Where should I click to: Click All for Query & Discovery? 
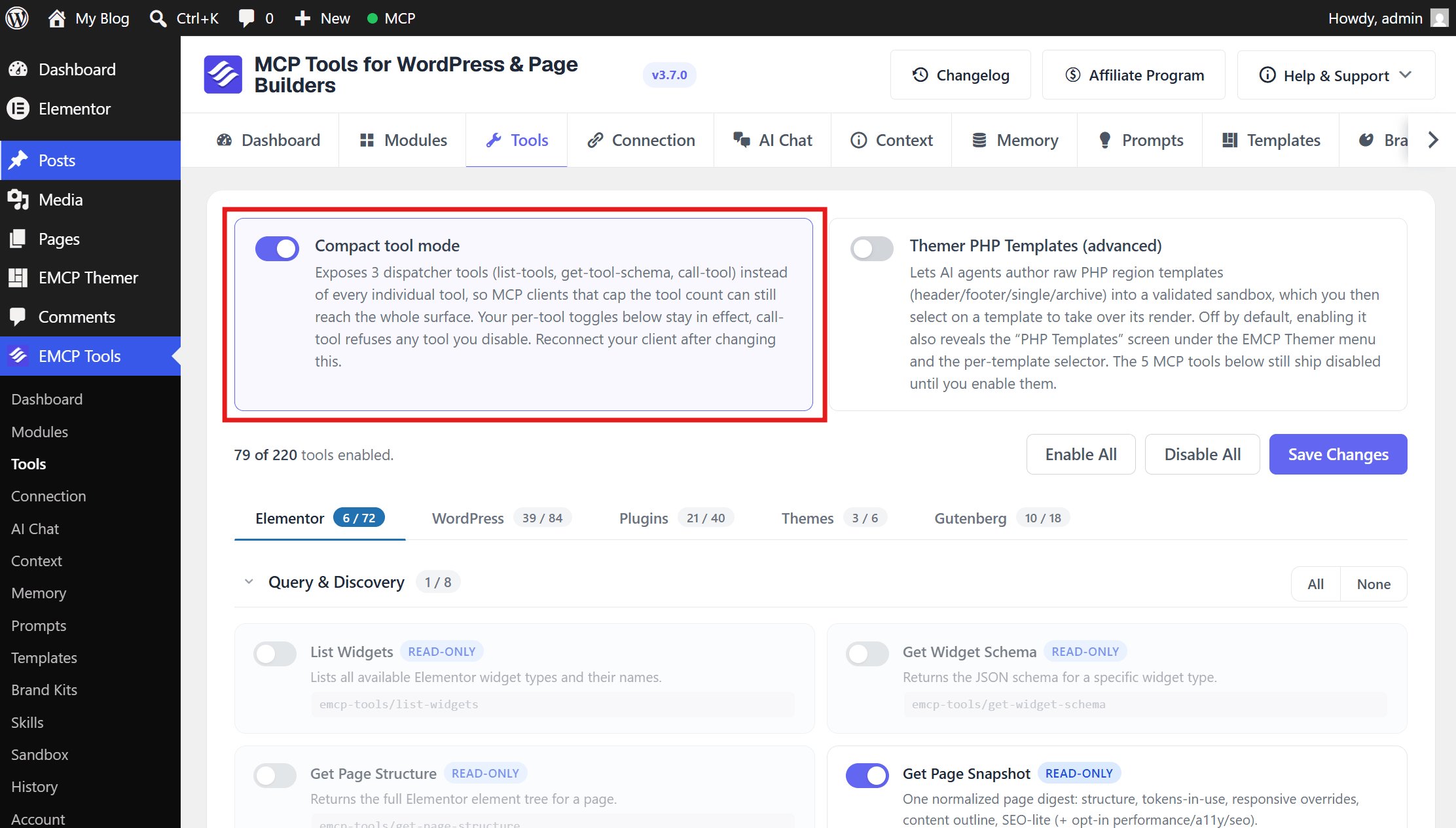[x=1315, y=584]
